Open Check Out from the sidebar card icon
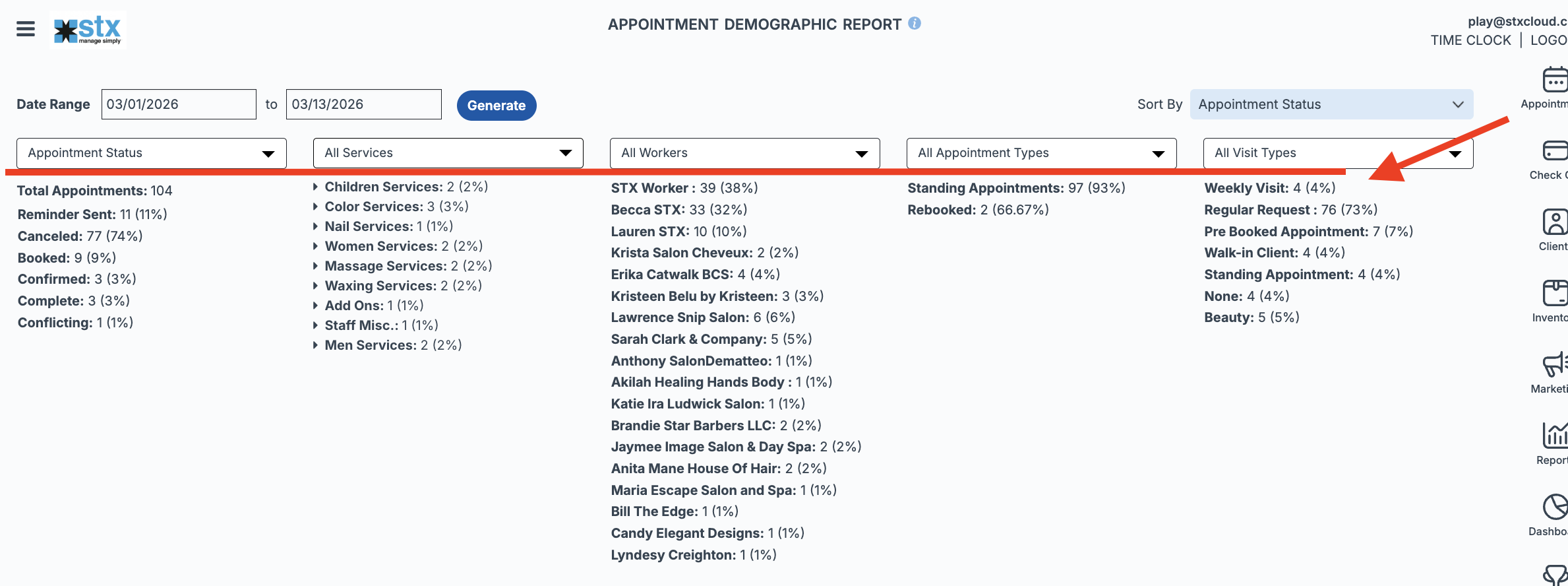Image resolution: width=1568 pixels, height=586 pixels. 1554,151
